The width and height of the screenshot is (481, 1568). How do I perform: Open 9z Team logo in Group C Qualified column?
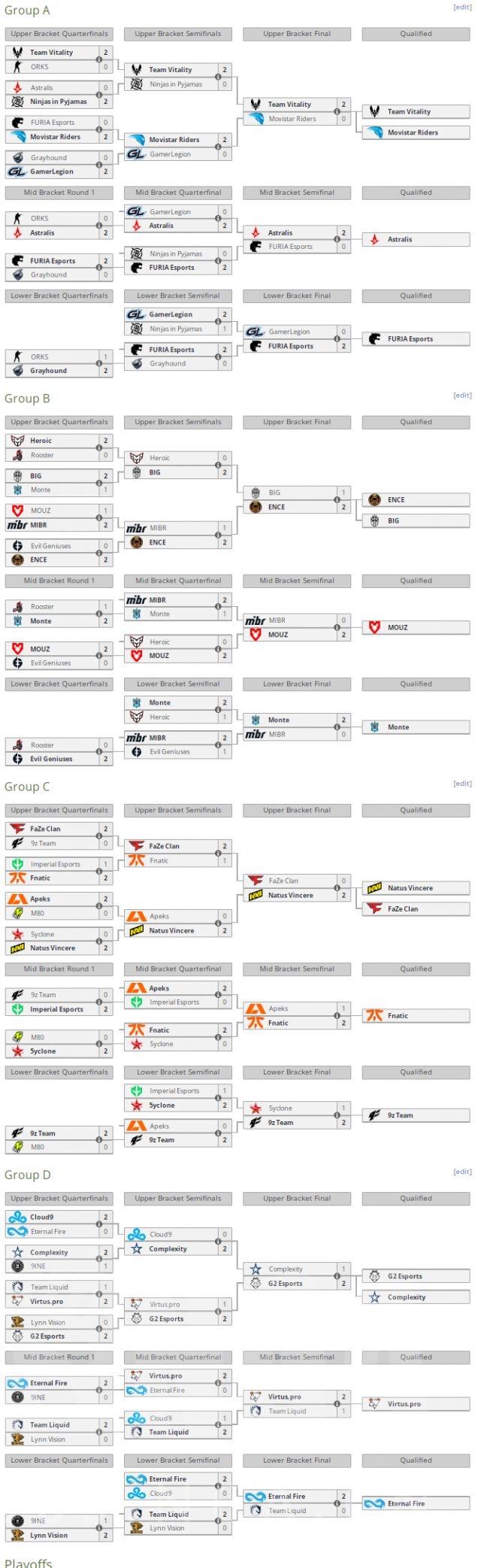pyautogui.click(x=374, y=1115)
